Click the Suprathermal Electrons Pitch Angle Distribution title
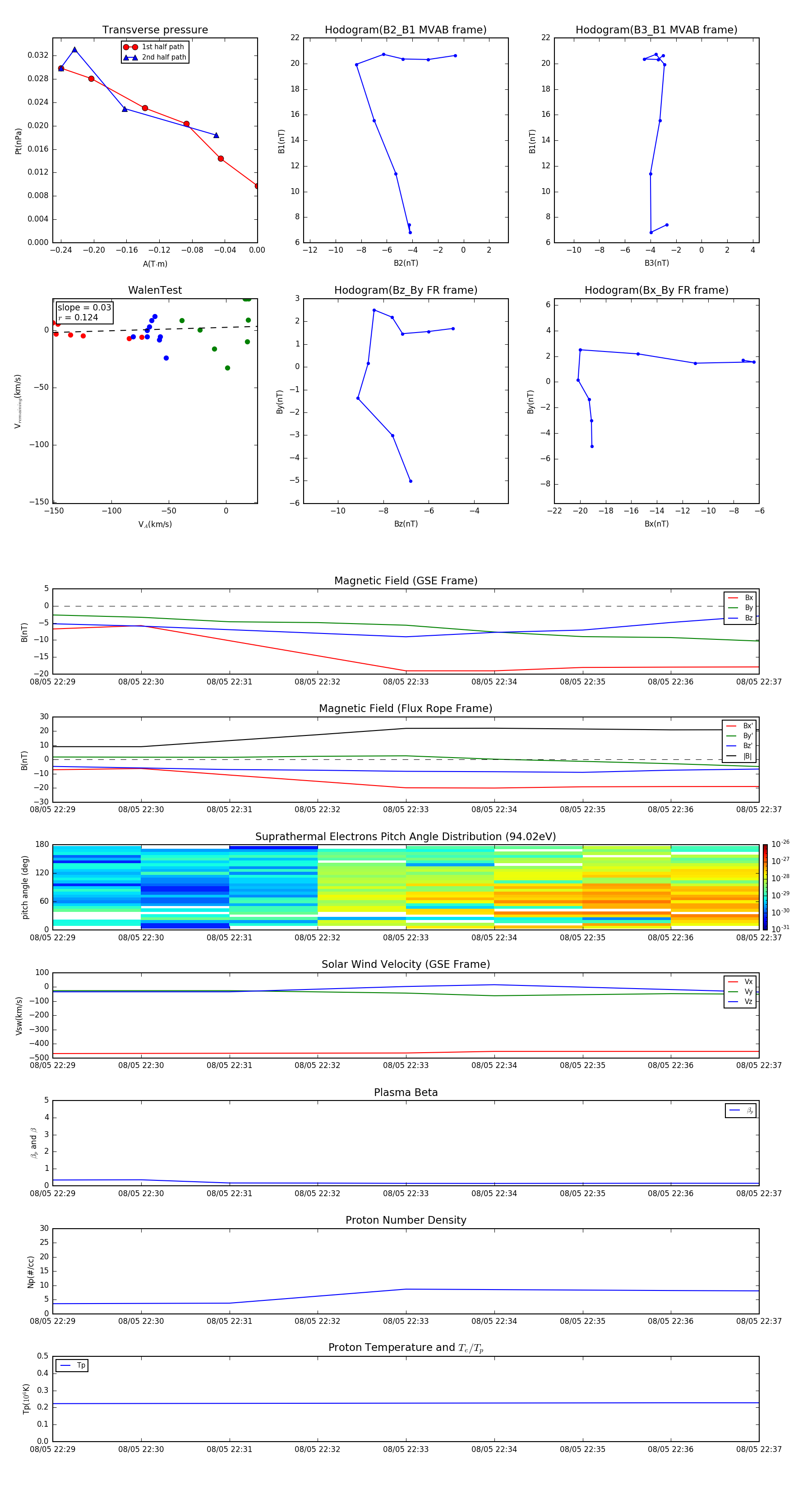 [406, 837]
